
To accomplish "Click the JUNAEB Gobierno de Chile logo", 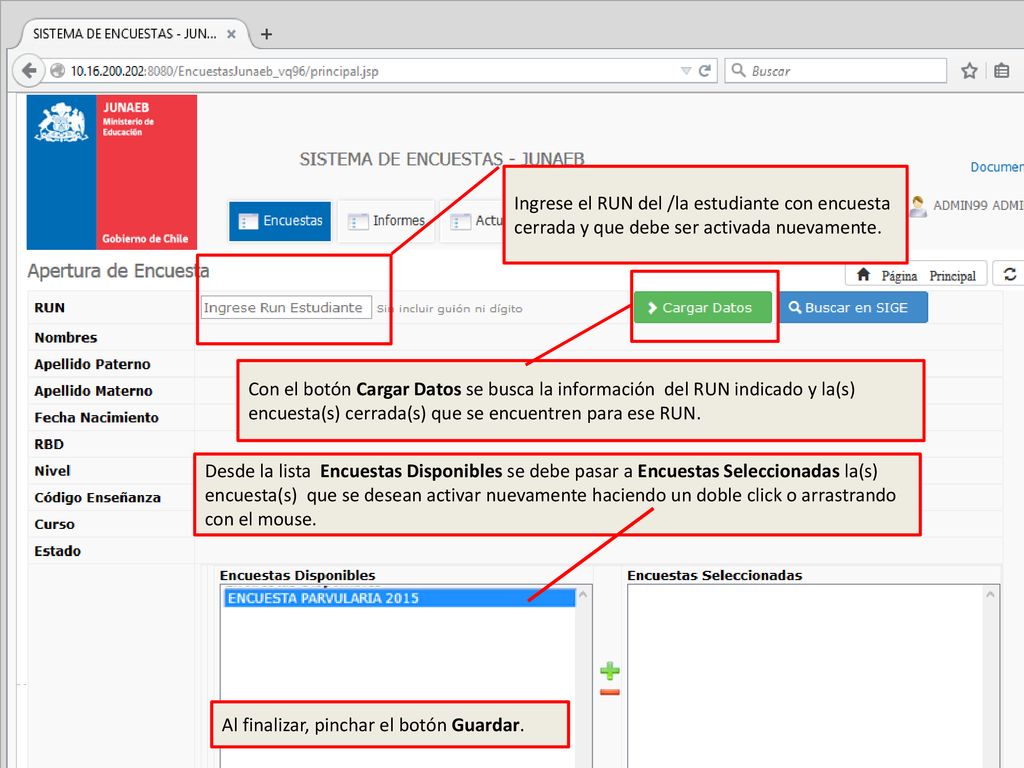I will 112,172.
